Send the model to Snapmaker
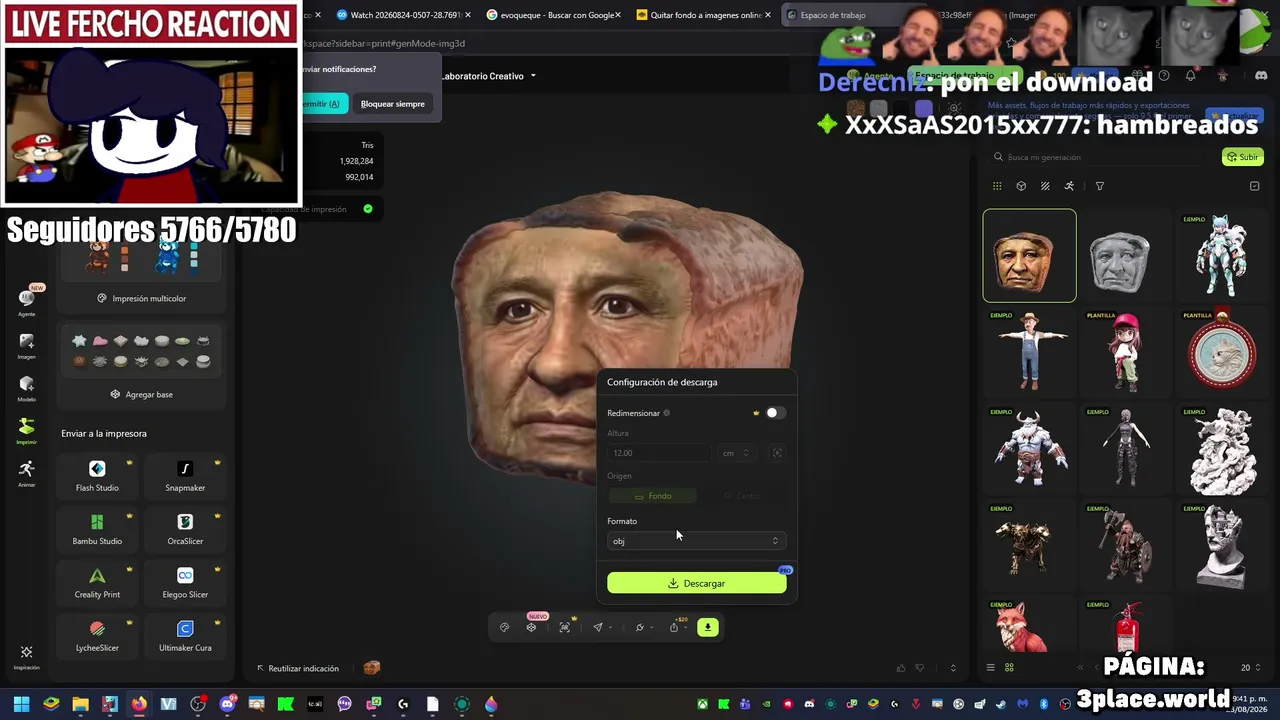 click(x=185, y=476)
